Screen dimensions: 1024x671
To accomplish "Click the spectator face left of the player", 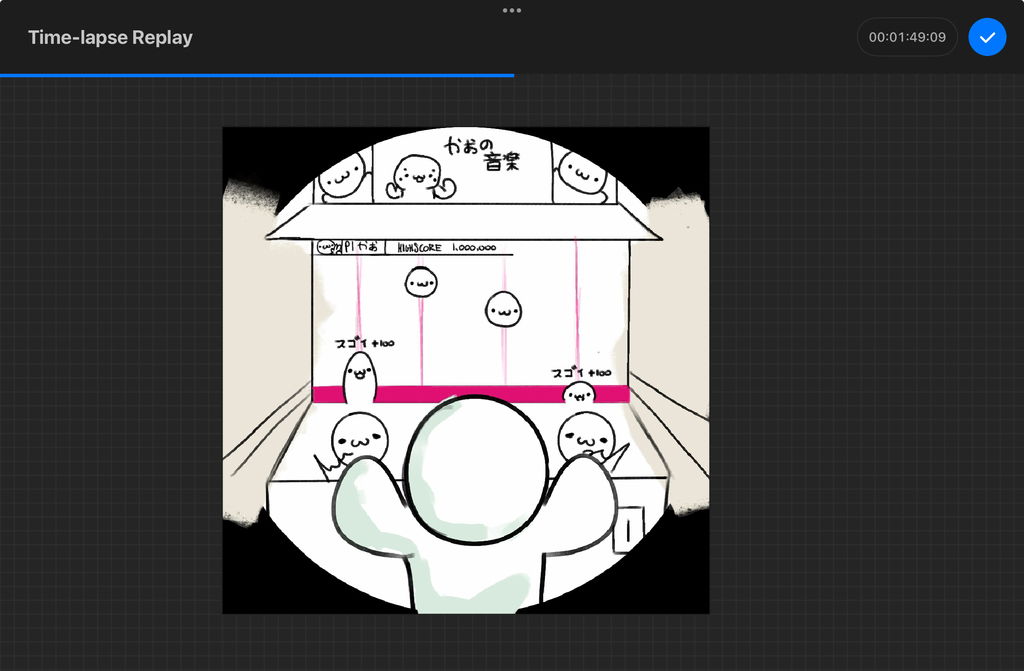I will [x=359, y=436].
